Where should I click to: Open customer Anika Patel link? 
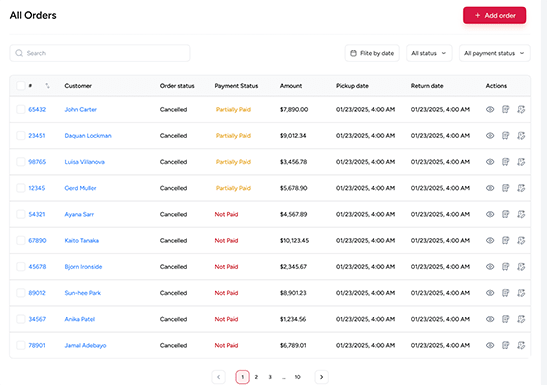pos(80,319)
